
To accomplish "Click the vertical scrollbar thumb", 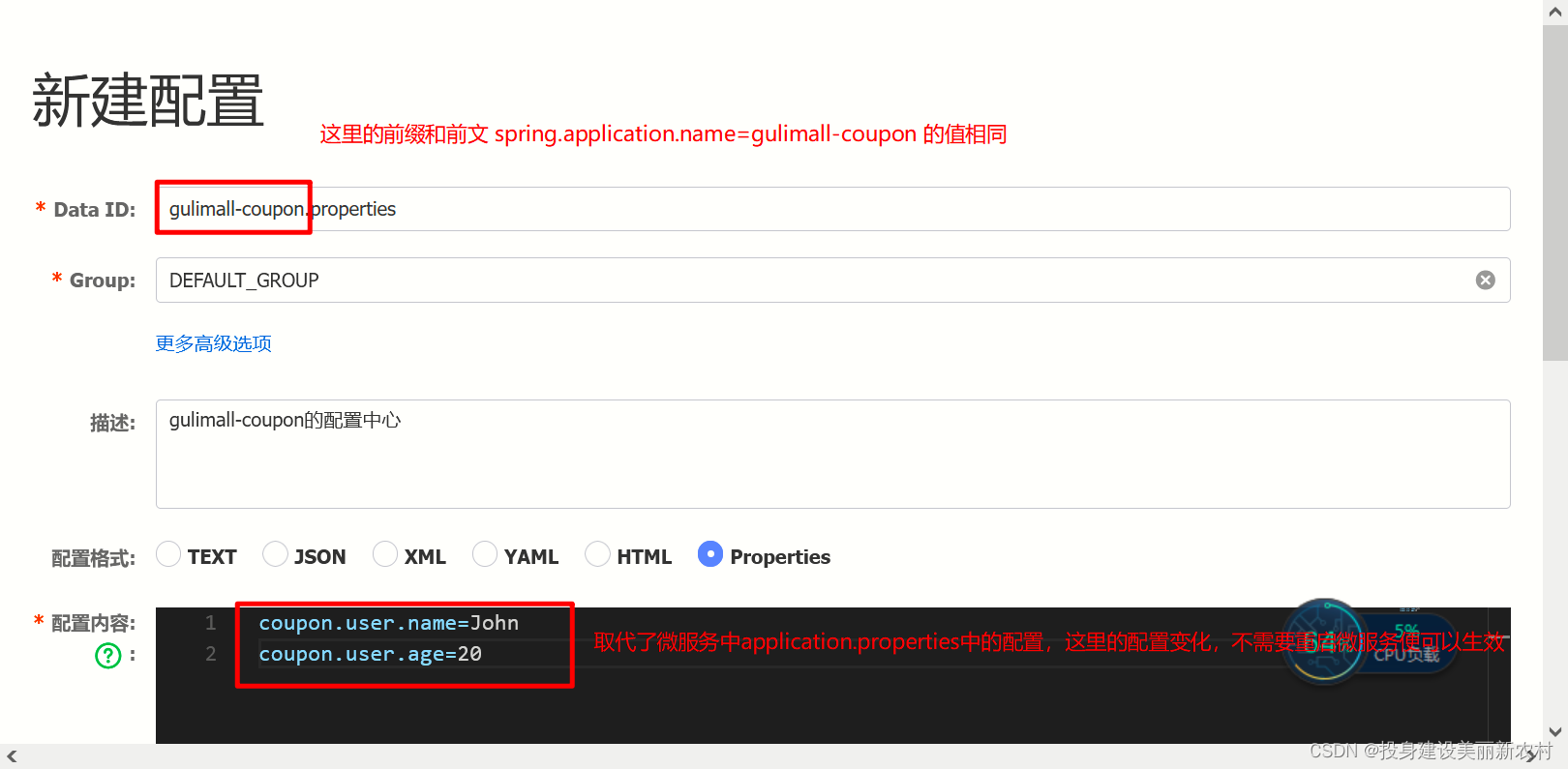I will pyautogui.click(x=1554, y=193).
